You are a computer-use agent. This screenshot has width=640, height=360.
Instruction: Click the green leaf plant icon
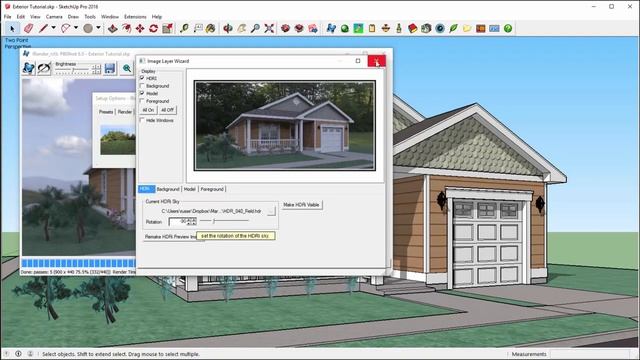pyautogui.click(x=453, y=28)
